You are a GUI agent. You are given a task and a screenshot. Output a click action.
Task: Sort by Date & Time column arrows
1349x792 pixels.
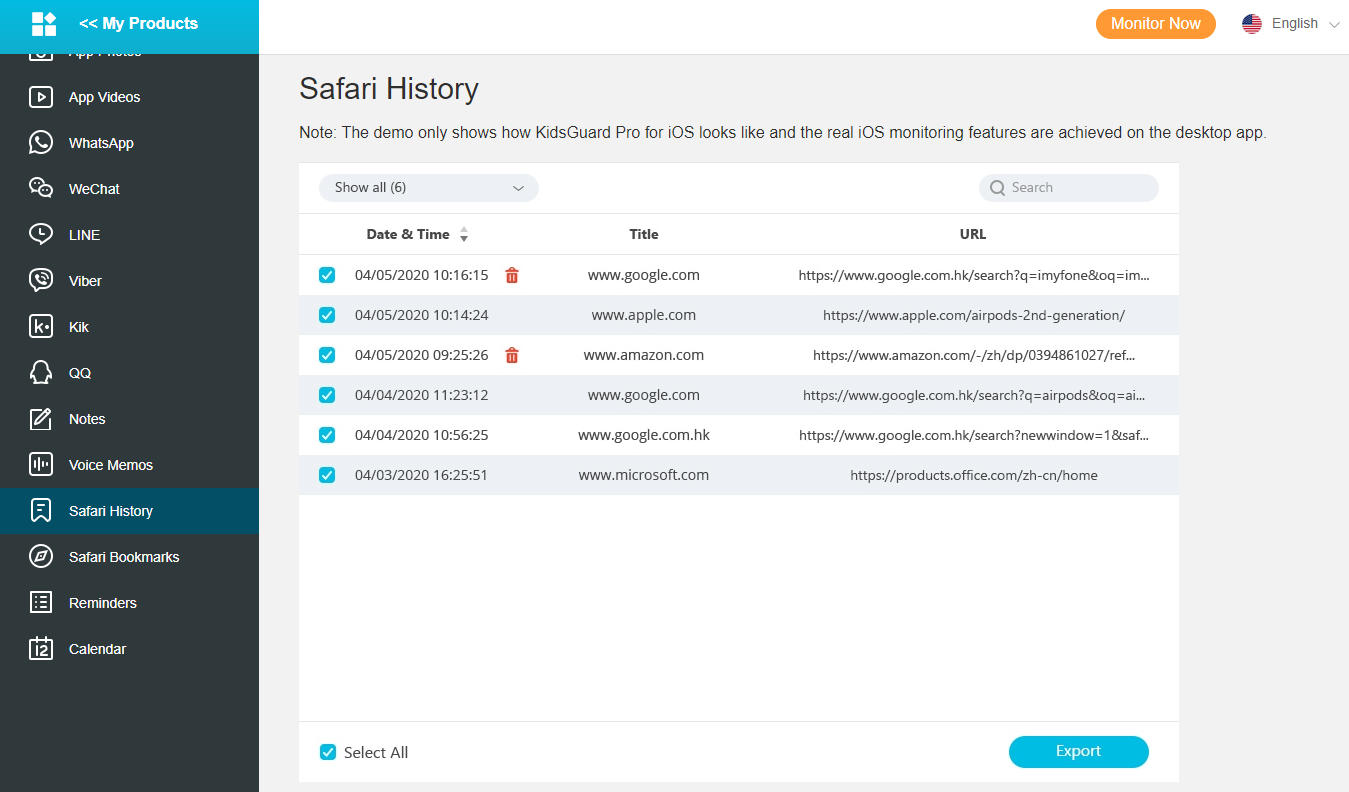[464, 235]
